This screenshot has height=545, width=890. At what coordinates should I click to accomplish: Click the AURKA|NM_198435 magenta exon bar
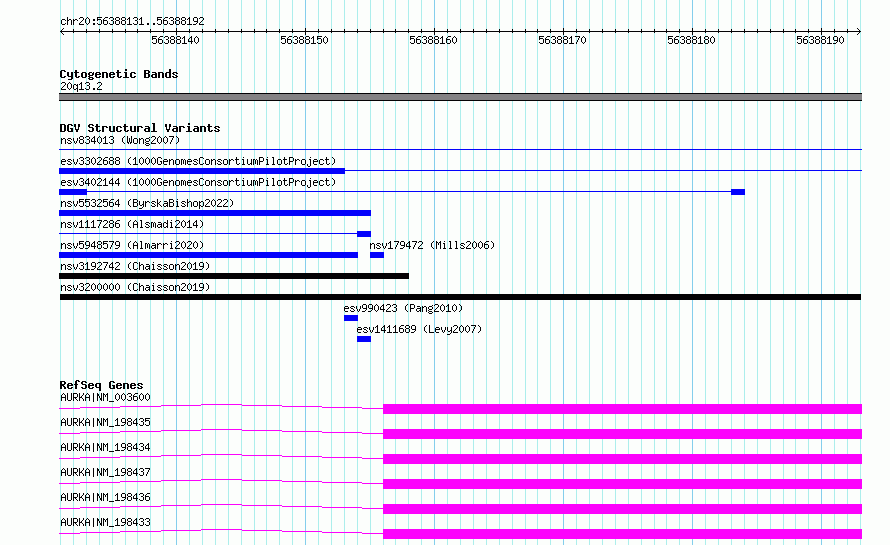623,434
